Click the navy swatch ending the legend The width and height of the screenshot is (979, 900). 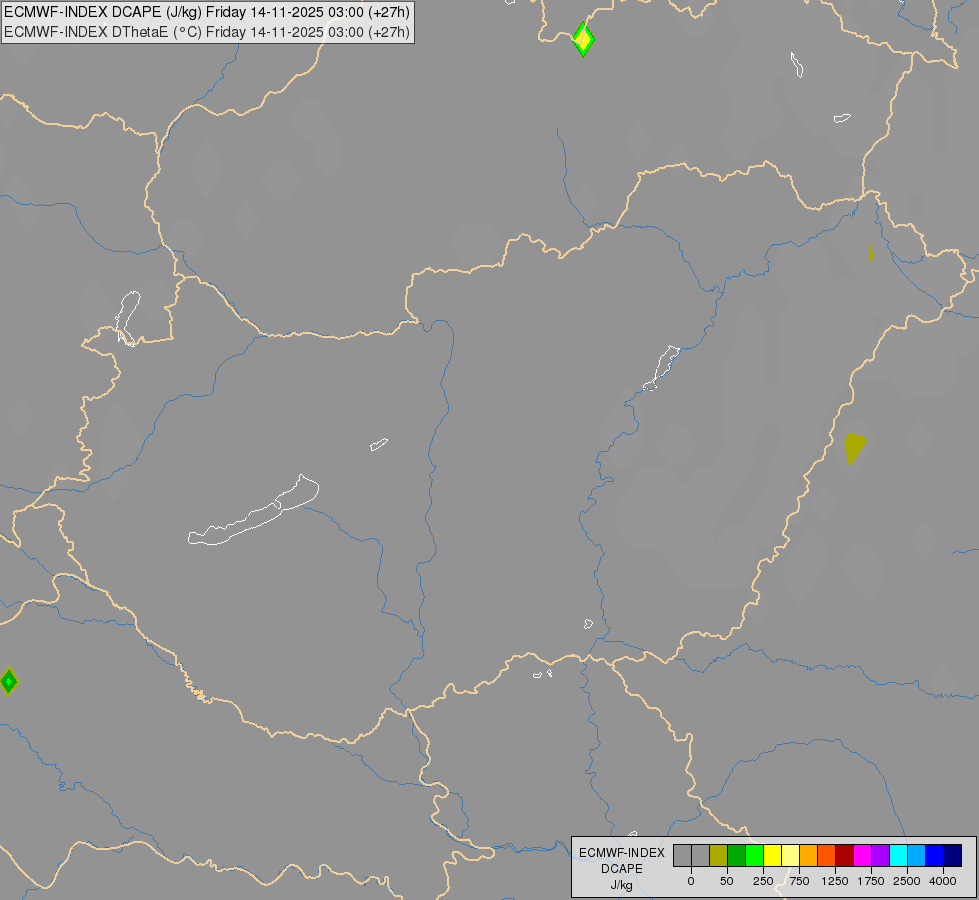(x=953, y=855)
